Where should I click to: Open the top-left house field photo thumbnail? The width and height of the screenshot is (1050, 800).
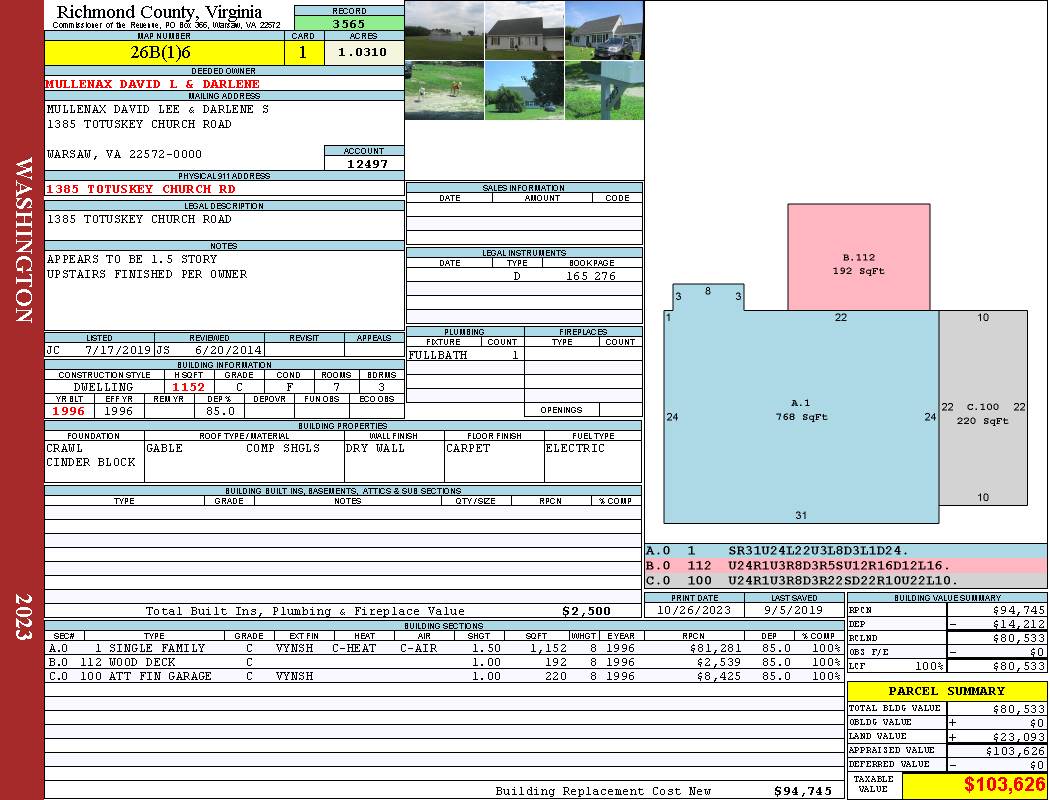pos(444,31)
